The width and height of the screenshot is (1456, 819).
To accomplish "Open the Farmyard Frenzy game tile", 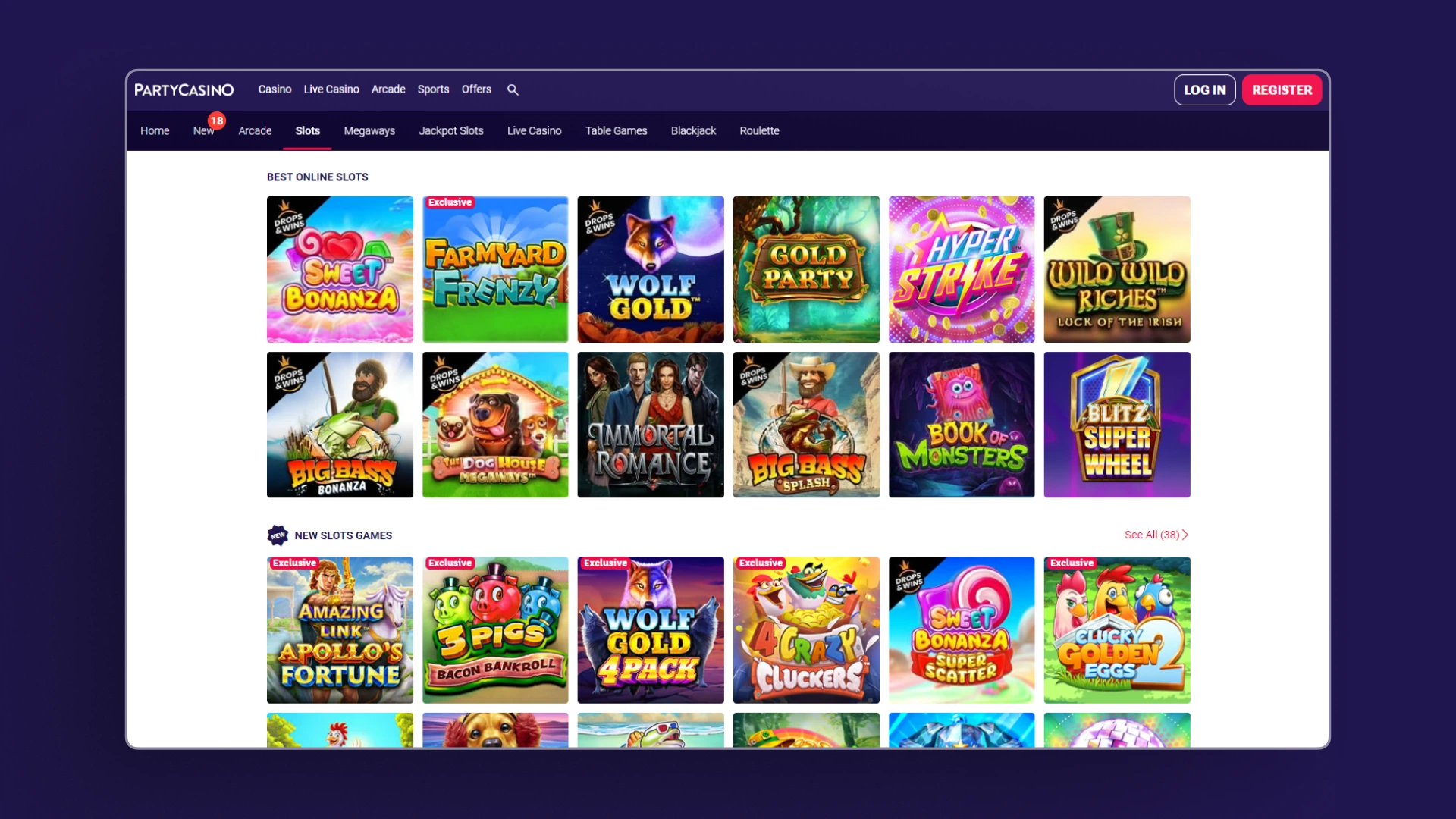I will [x=495, y=269].
